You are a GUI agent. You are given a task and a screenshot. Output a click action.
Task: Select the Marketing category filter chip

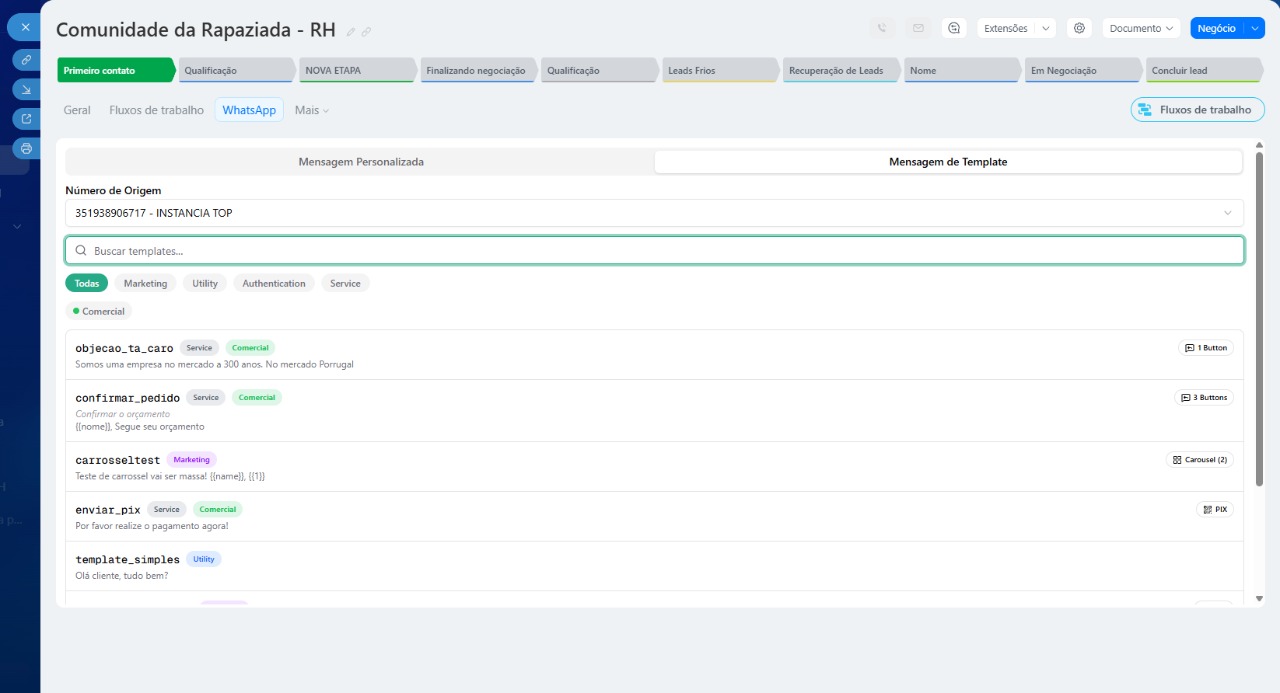click(x=145, y=283)
